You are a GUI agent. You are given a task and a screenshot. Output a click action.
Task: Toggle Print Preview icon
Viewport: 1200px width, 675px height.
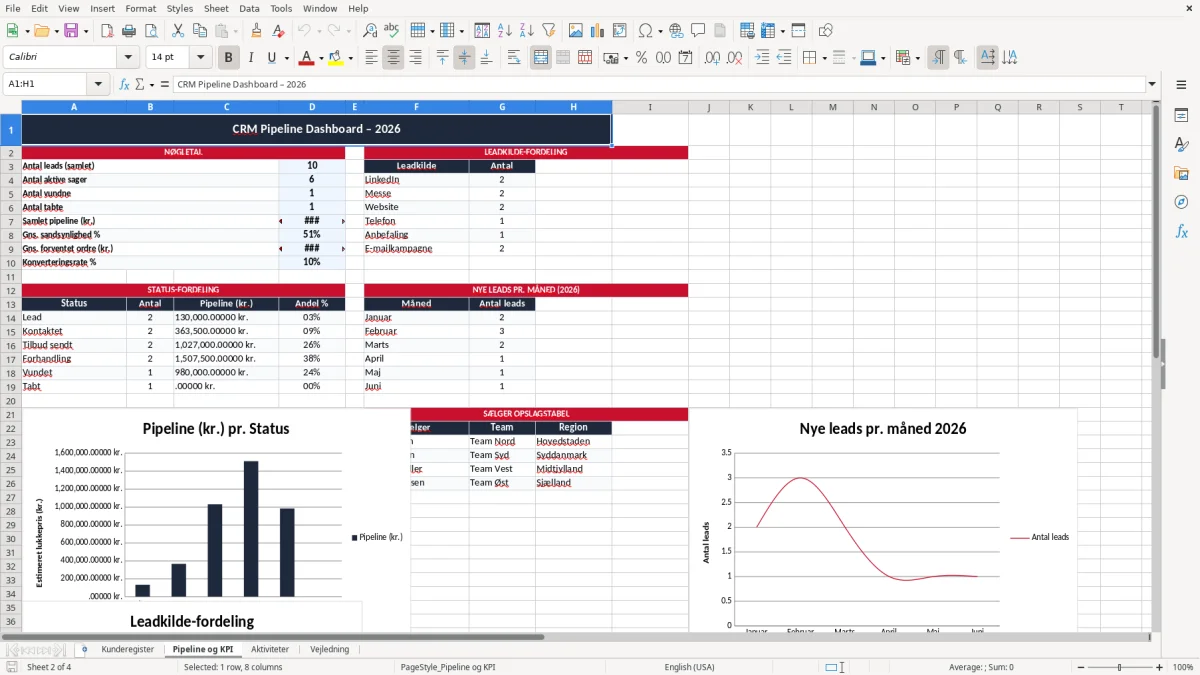pyautogui.click(x=150, y=31)
